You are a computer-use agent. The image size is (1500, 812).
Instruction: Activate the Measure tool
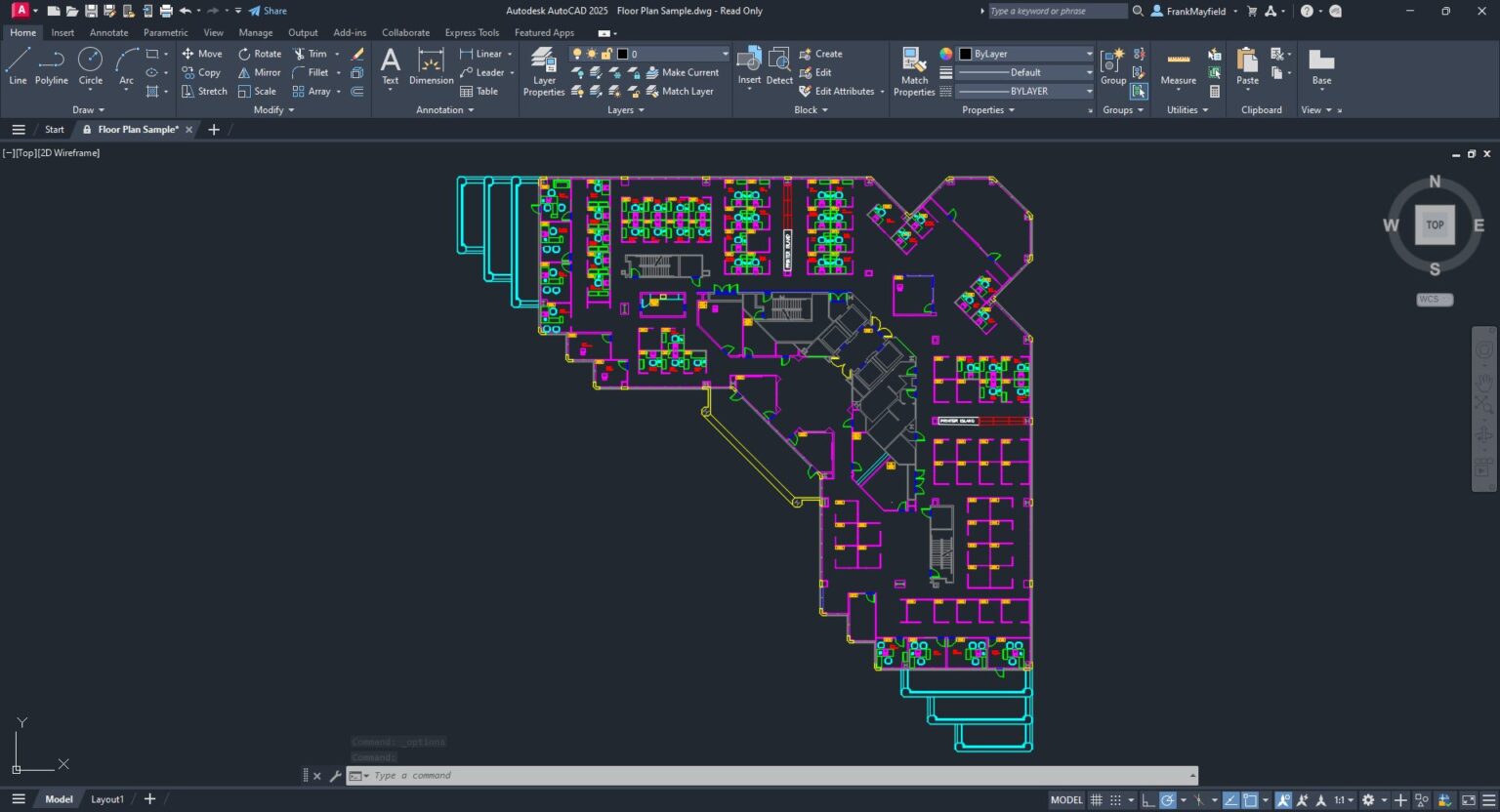pos(1178,70)
